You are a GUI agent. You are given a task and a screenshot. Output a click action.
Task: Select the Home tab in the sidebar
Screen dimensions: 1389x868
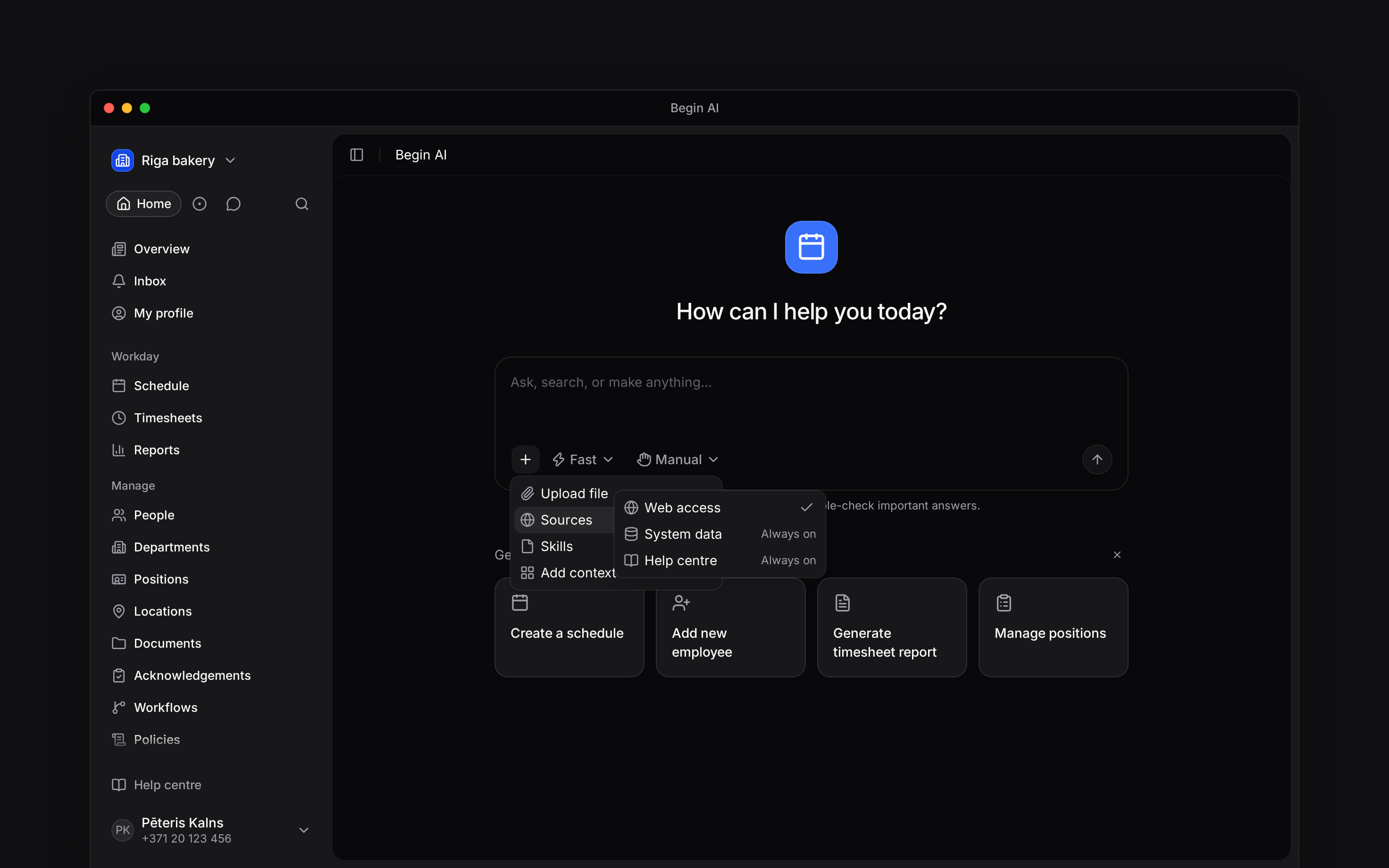(x=143, y=204)
